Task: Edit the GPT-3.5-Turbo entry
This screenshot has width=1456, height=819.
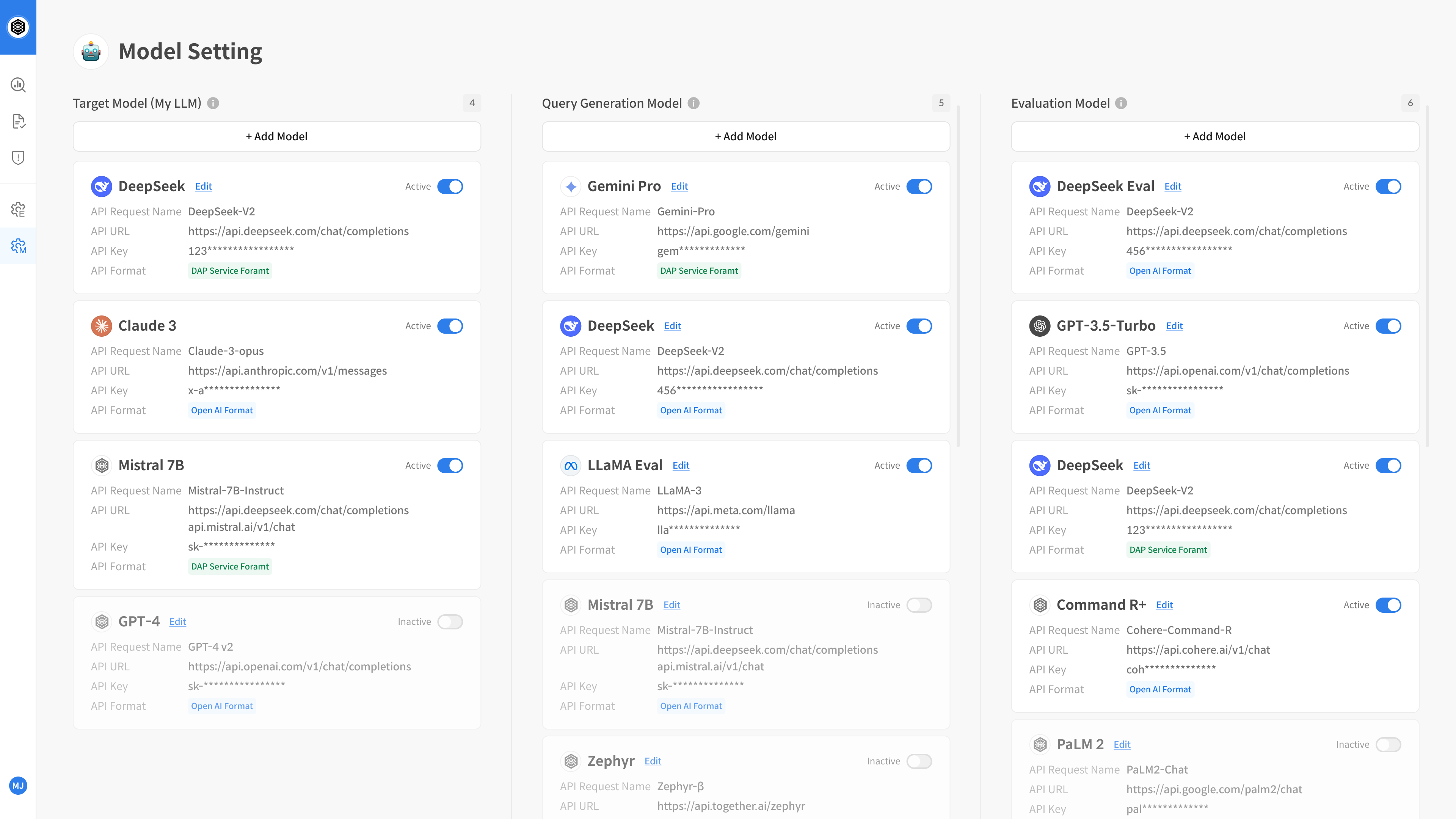Action: click(x=1175, y=326)
